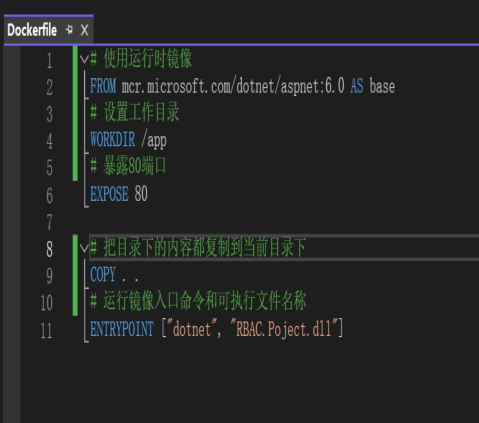The width and height of the screenshot is (479, 423).
Task: Click the "RBAC.Poject.dll" string
Action: tap(283, 329)
